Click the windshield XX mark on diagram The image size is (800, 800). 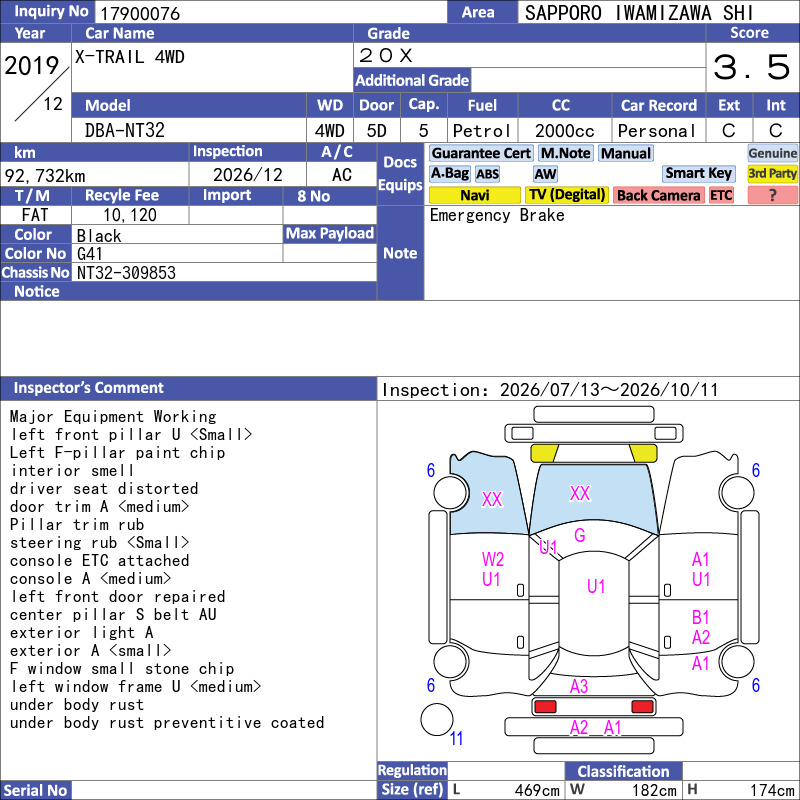pyautogui.click(x=580, y=493)
